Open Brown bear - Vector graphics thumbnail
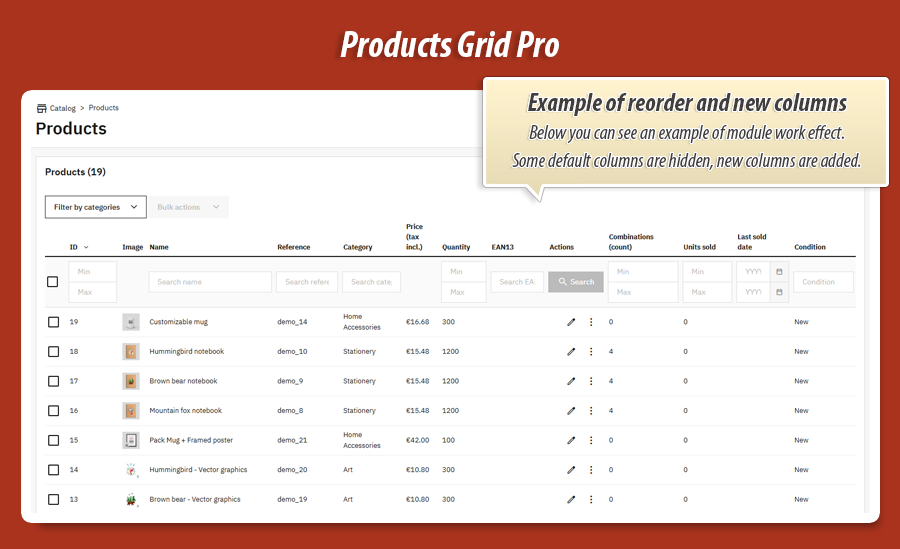Viewport: 900px width, 549px height. coord(131,500)
